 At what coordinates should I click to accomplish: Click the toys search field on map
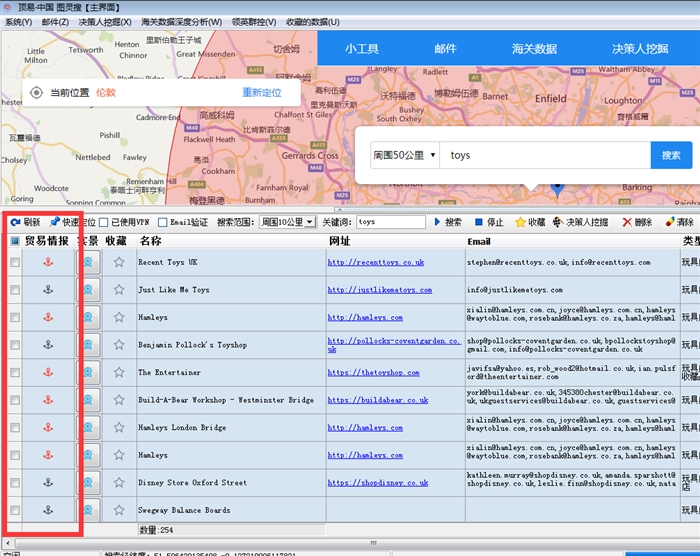pyautogui.click(x=545, y=155)
